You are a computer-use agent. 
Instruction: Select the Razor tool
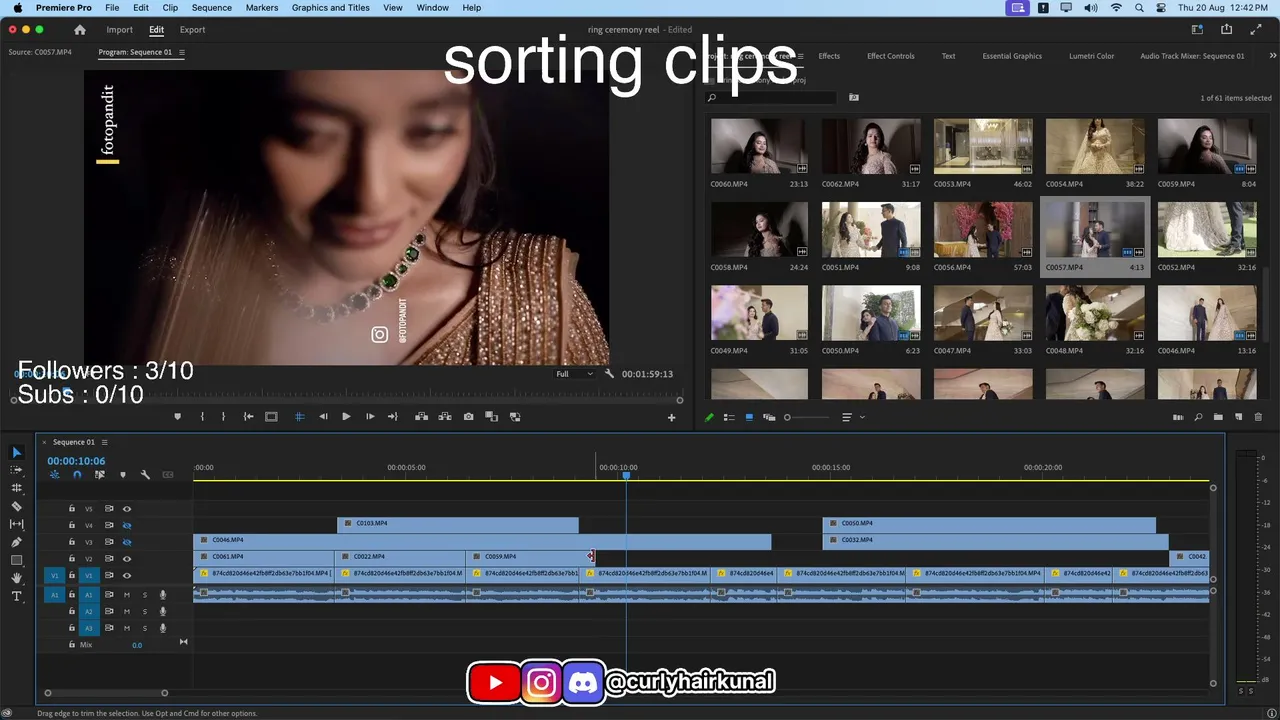[x=16, y=506]
